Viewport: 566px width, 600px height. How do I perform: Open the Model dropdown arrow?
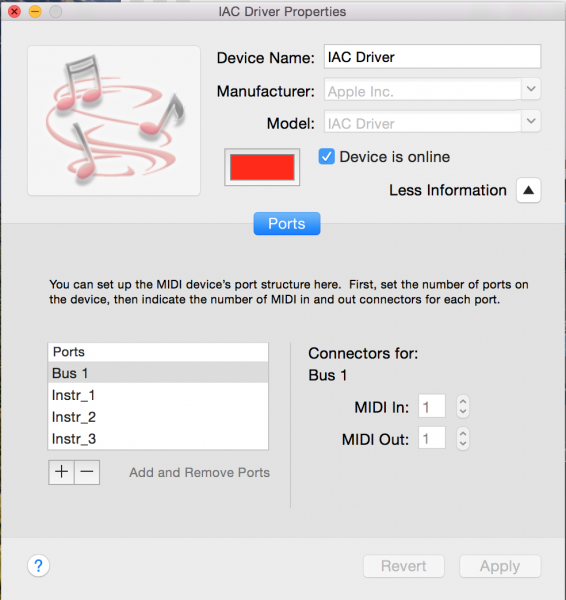(531, 121)
